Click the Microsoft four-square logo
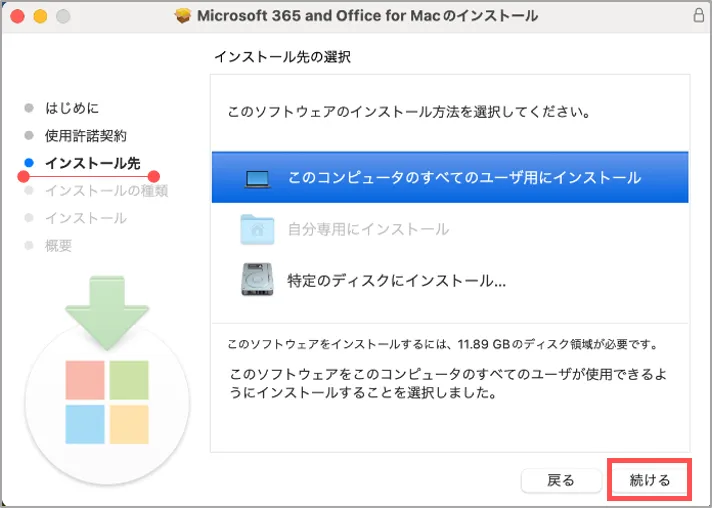The width and height of the screenshot is (712, 508). (107, 402)
